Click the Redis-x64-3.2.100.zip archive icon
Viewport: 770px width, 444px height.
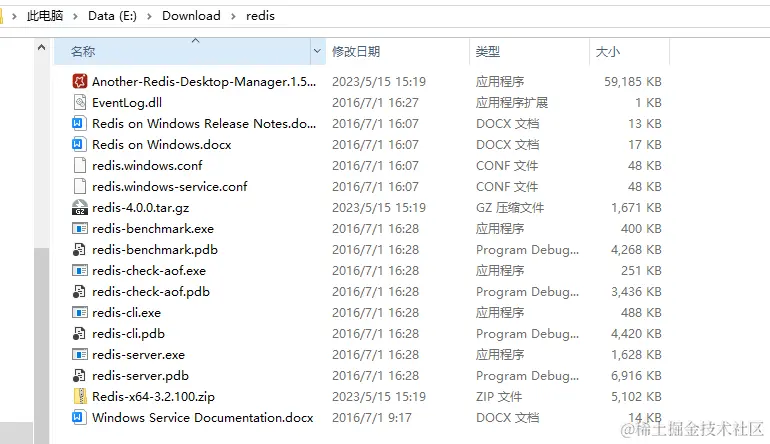tap(80, 396)
